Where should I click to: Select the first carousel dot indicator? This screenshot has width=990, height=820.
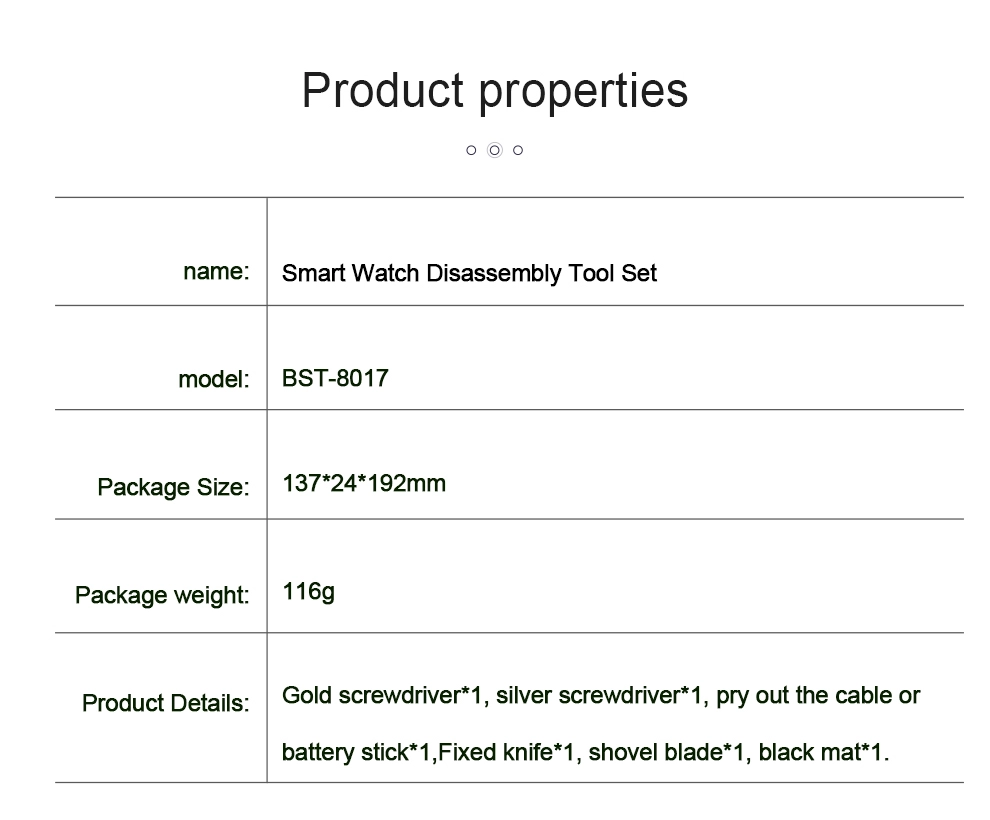tap(471, 150)
